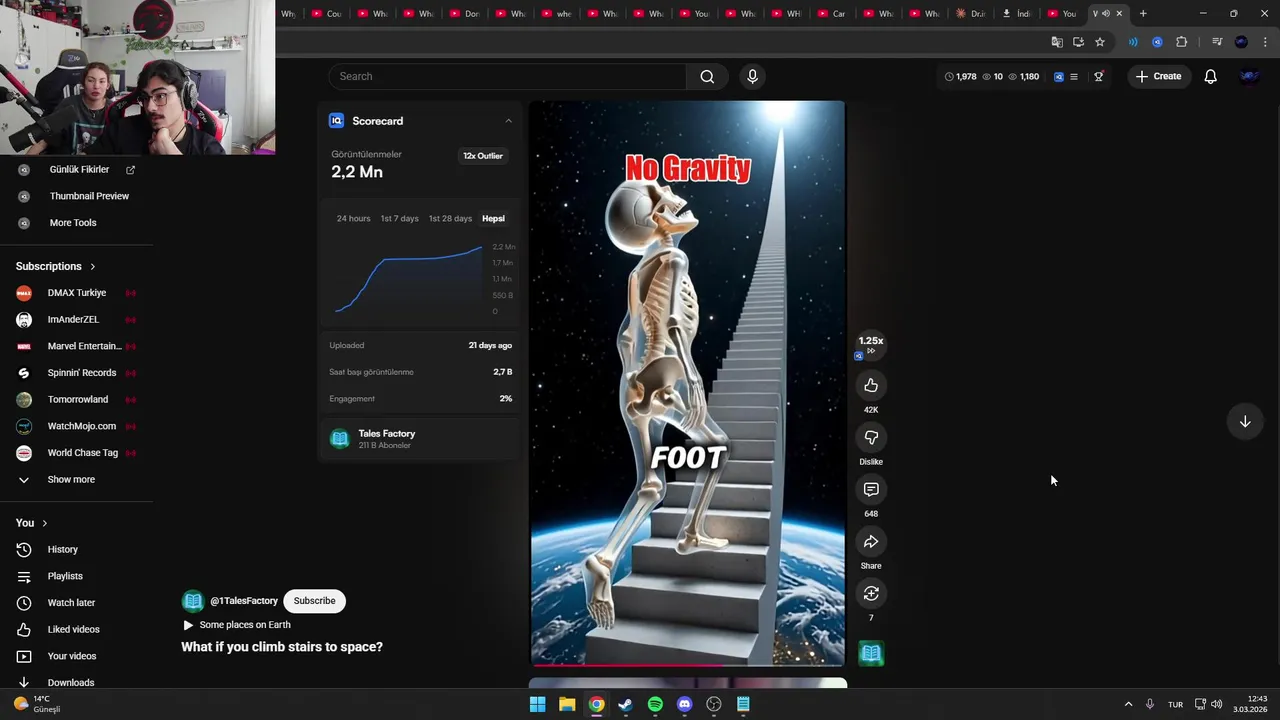The width and height of the screenshot is (1280, 720).
Task: Click in the YouTube search field
Action: tap(508, 76)
